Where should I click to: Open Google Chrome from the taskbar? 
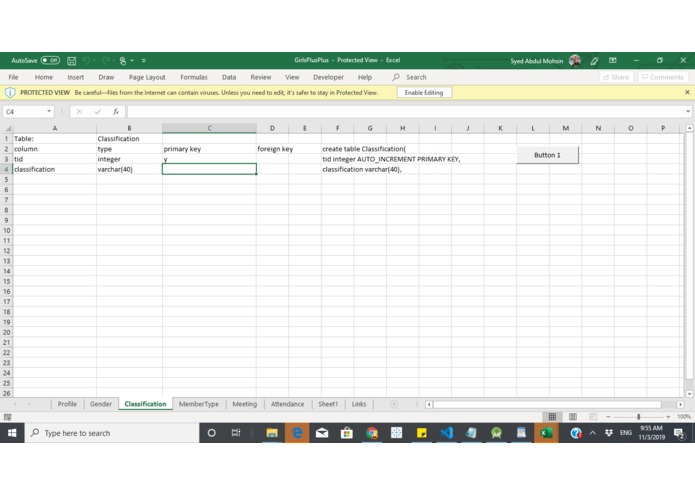(372, 433)
